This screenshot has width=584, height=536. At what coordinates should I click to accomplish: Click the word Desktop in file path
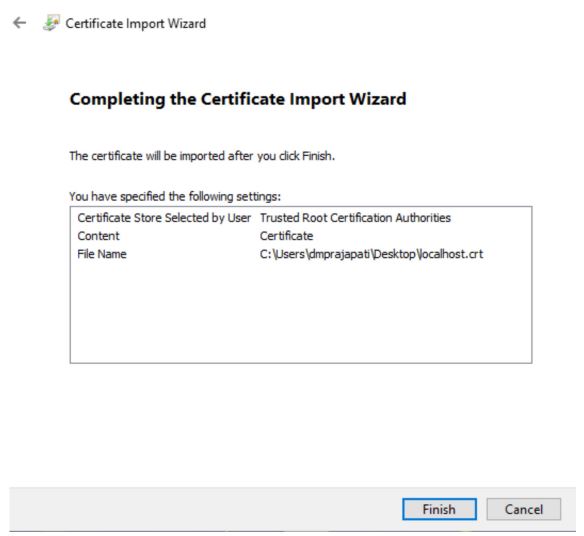pyautogui.click(x=394, y=254)
